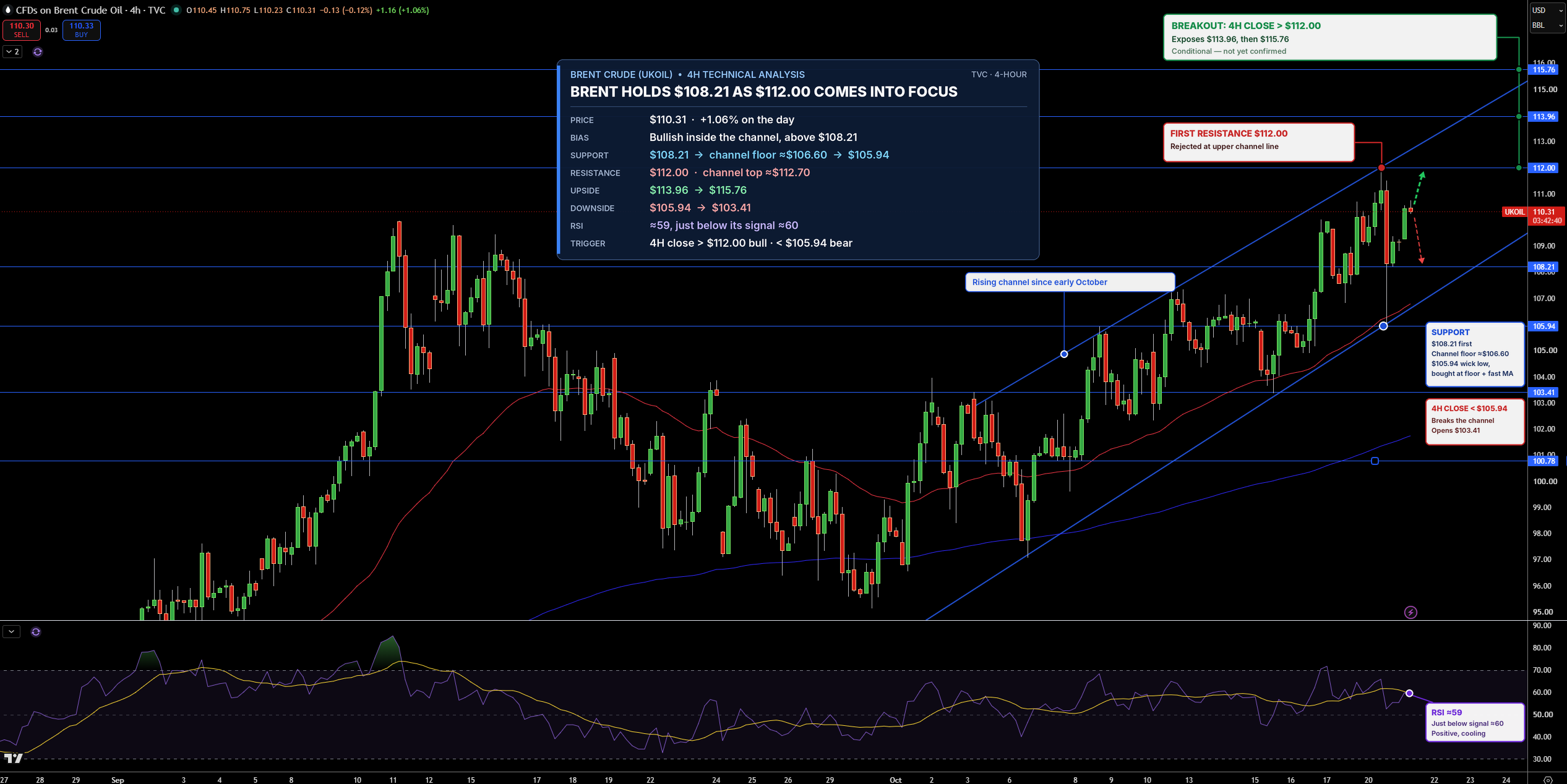The height and width of the screenshot is (784, 1567).
Task: Click the 30.00 RSI scale label
Action: 1542,759
